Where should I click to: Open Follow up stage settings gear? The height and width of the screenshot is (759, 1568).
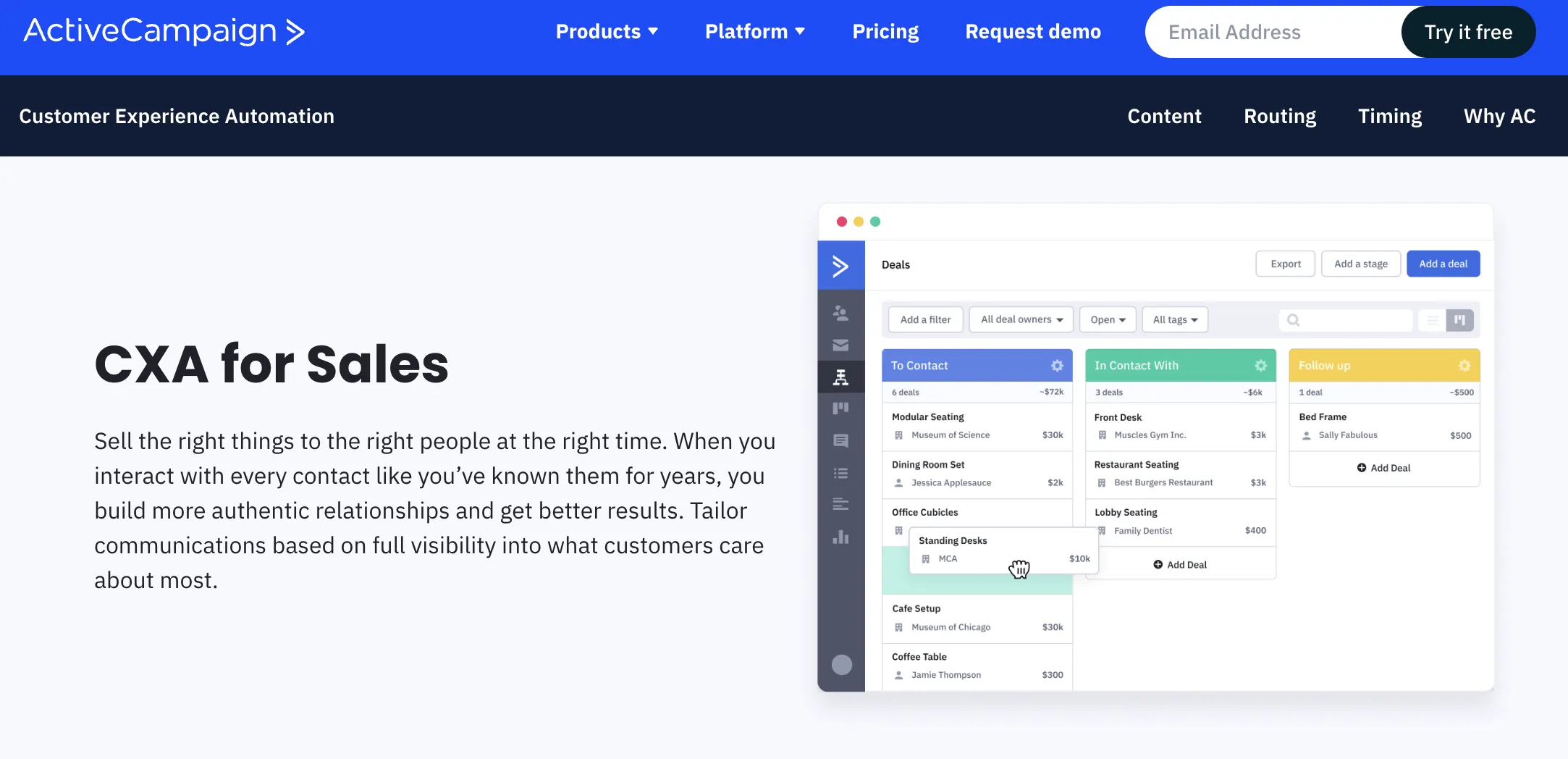coord(1464,366)
